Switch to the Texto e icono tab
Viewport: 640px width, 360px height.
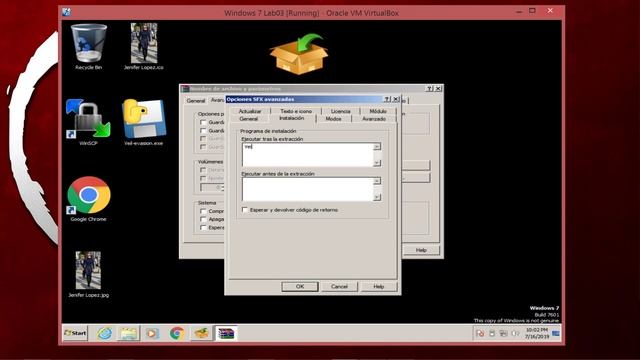pyautogui.click(x=296, y=111)
